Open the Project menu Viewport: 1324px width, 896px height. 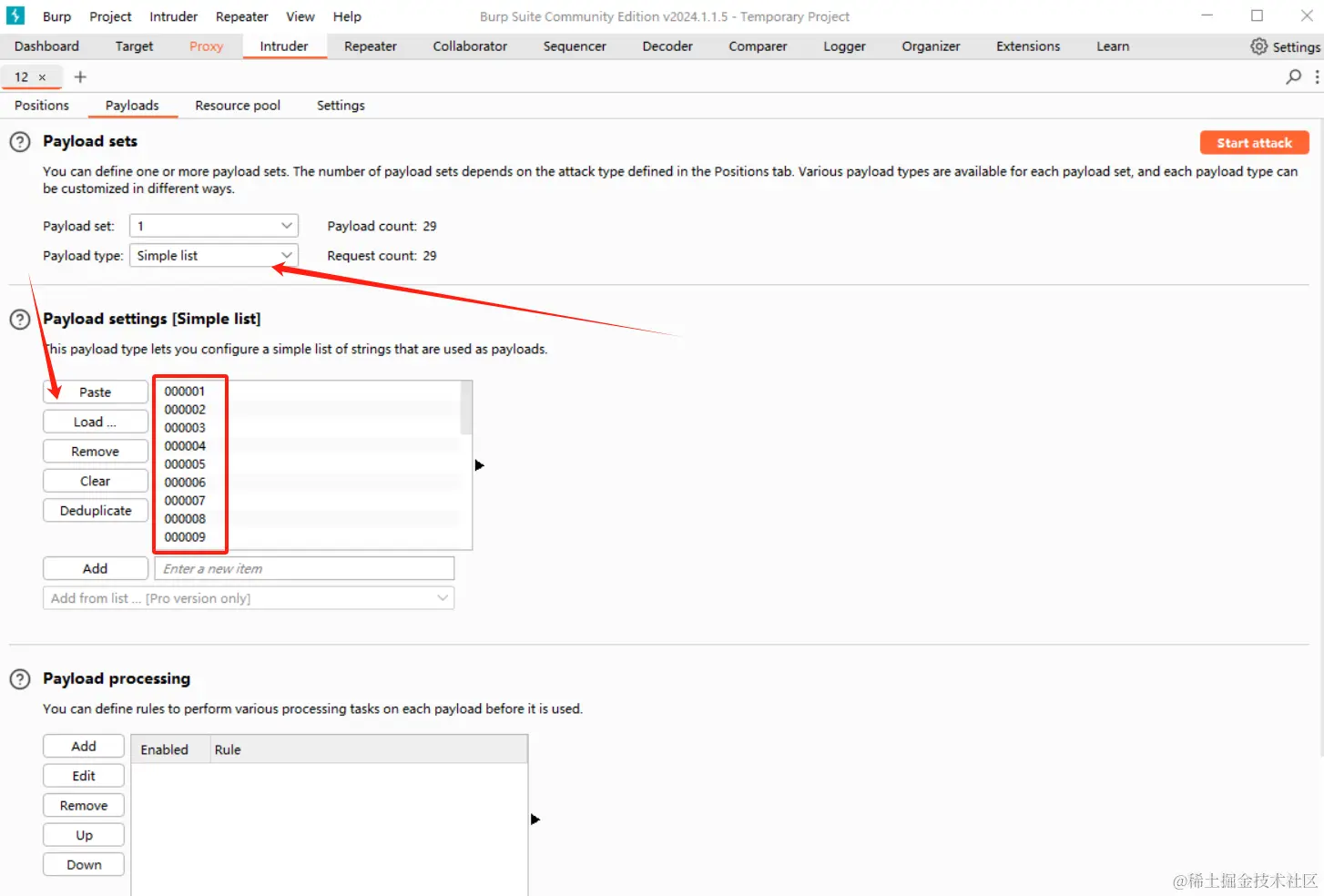tap(110, 16)
